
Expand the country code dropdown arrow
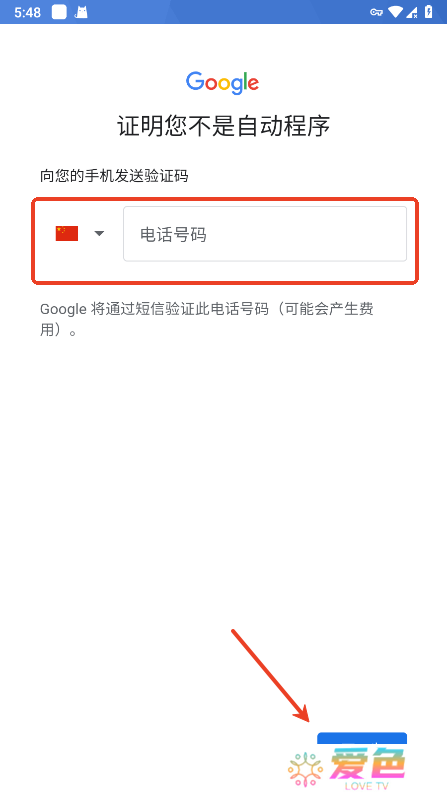tap(99, 233)
